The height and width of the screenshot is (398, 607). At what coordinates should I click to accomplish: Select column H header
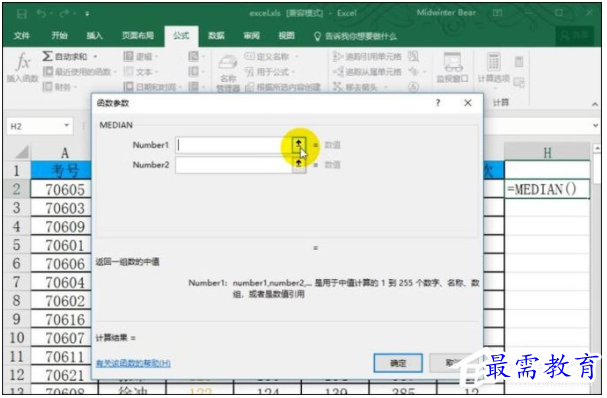(547, 153)
